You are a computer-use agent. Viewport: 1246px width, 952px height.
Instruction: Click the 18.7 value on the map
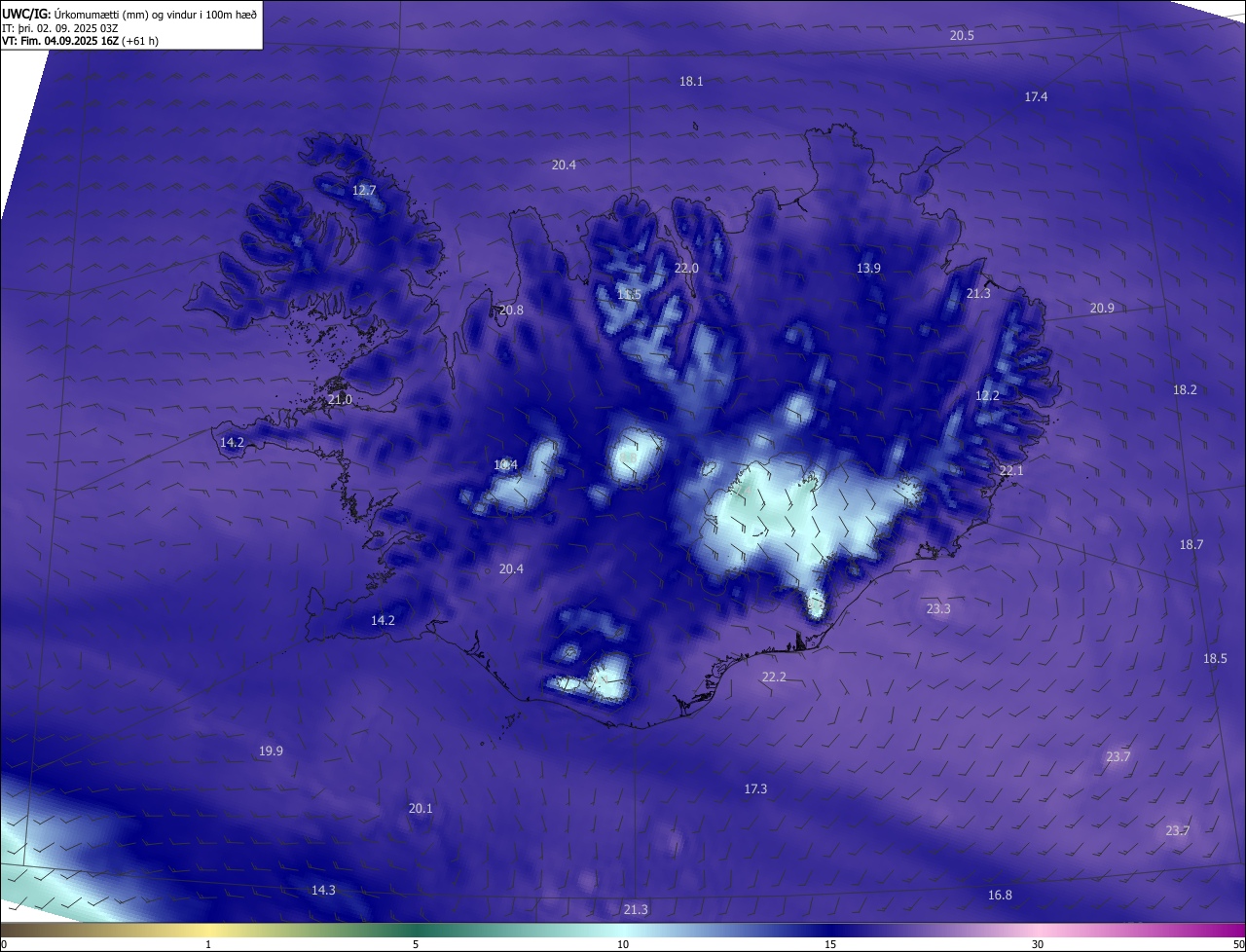[x=1191, y=544]
